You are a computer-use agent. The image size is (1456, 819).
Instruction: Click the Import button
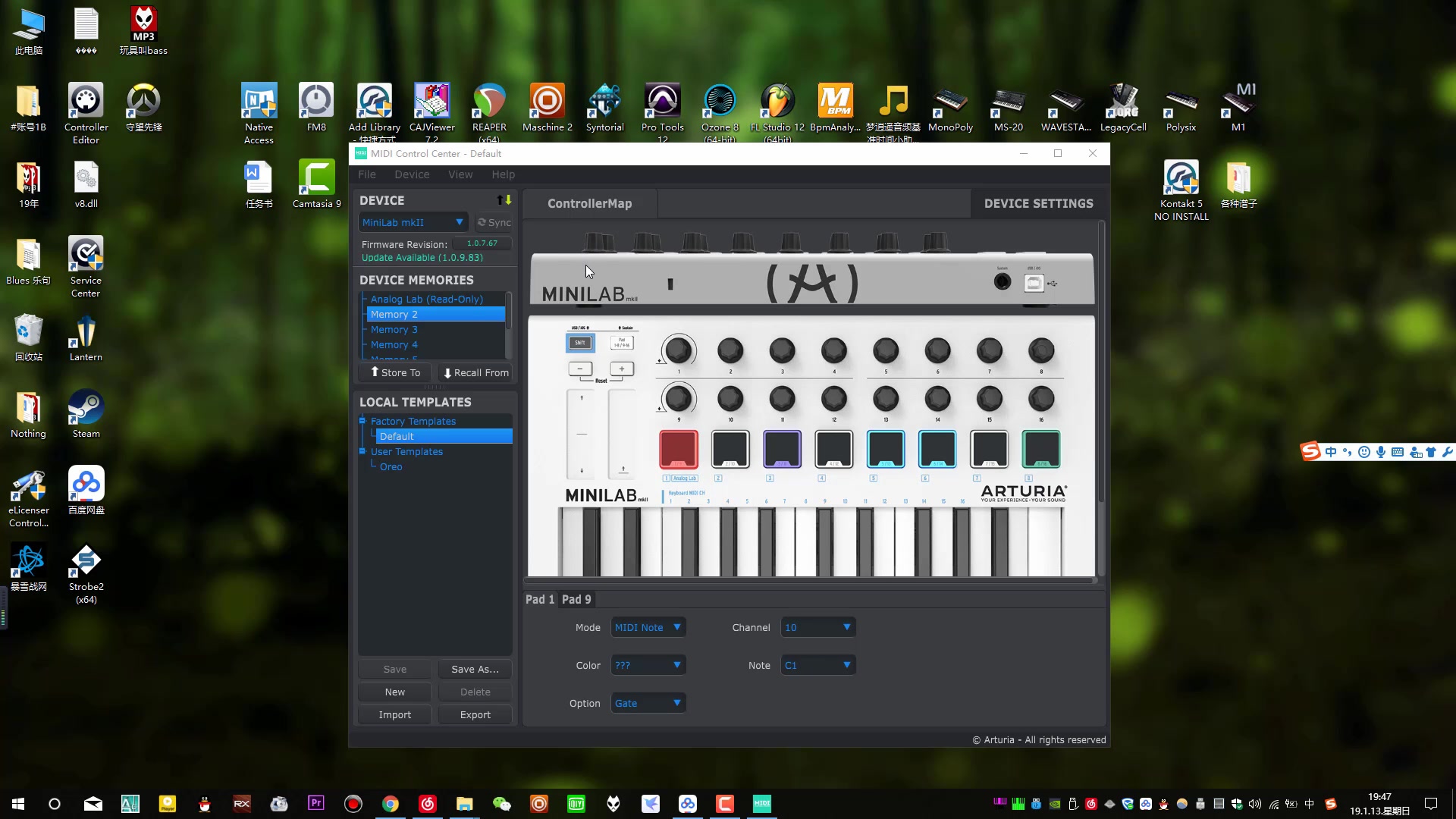point(394,714)
